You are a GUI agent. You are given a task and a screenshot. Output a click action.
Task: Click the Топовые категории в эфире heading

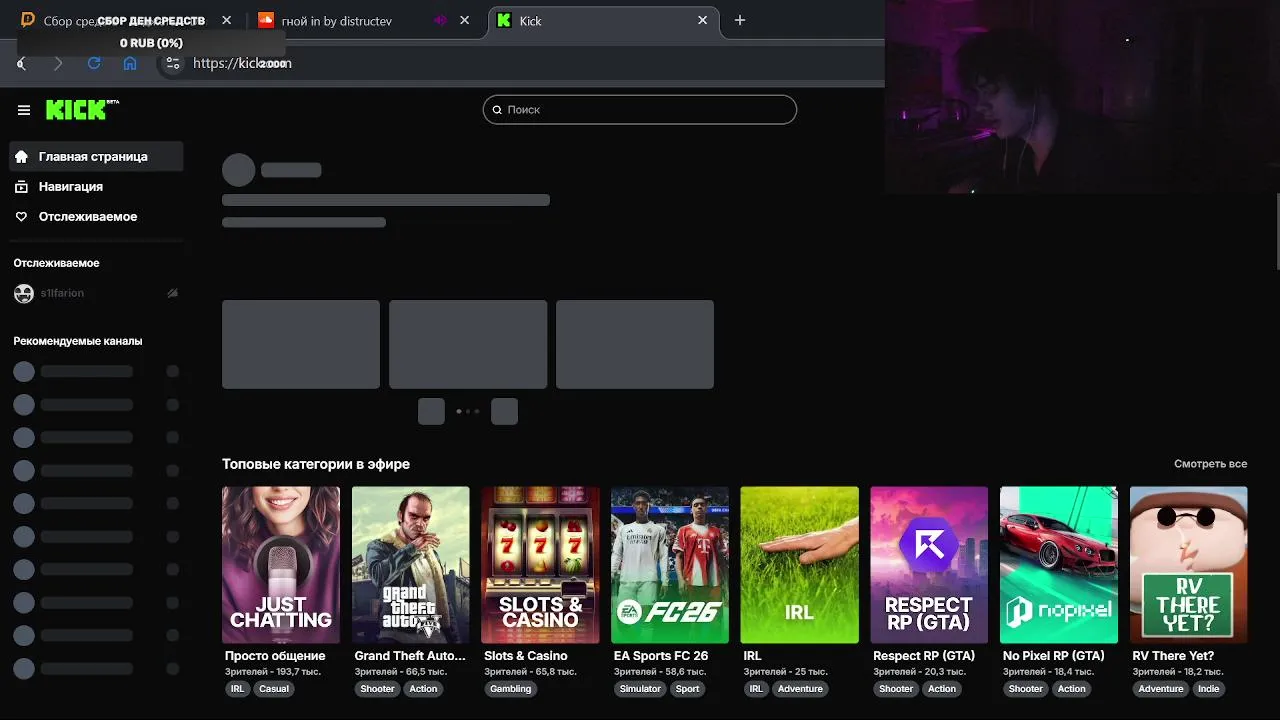316,464
